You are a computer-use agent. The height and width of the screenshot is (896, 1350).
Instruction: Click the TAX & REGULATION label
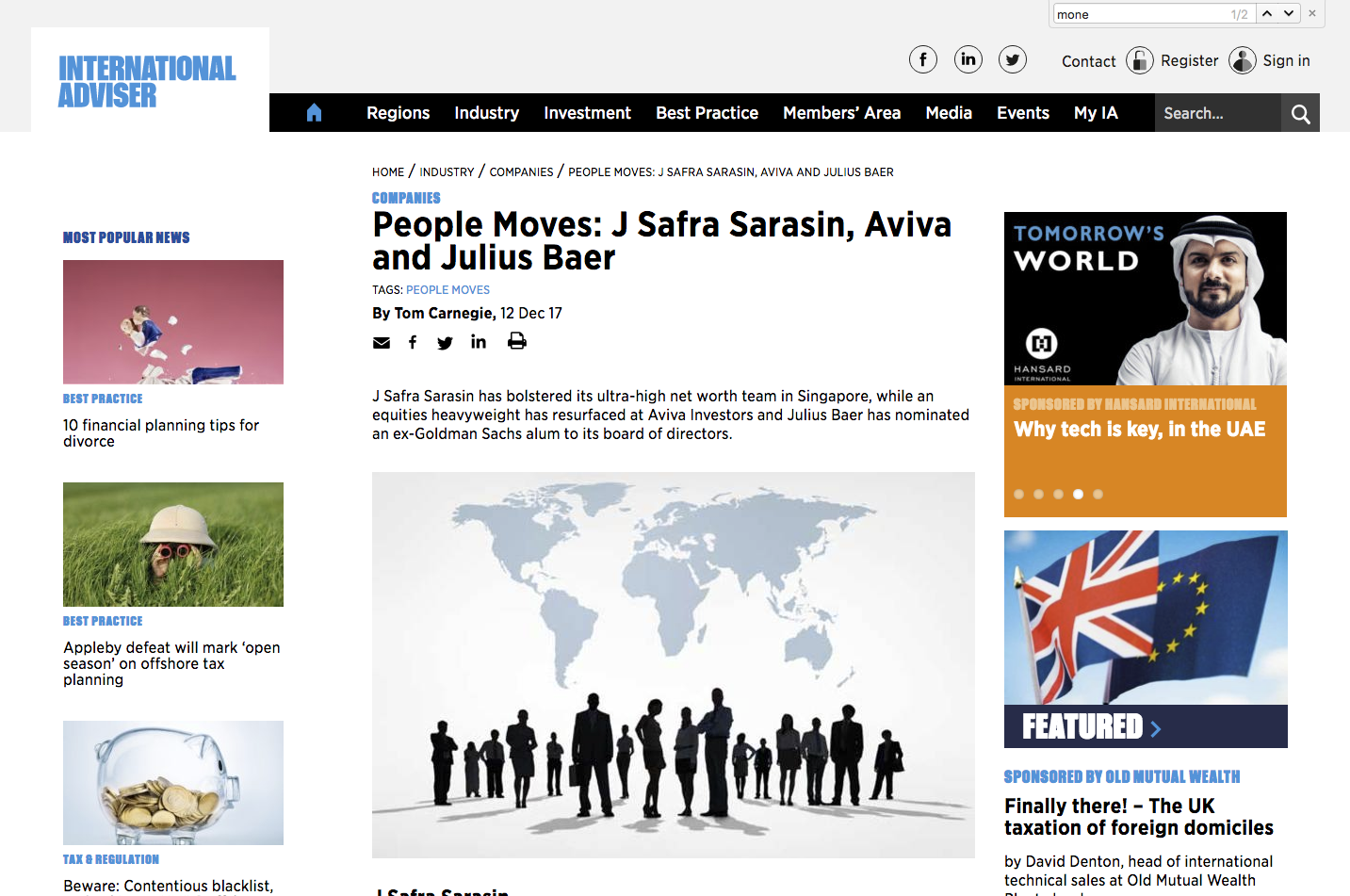coord(111,860)
